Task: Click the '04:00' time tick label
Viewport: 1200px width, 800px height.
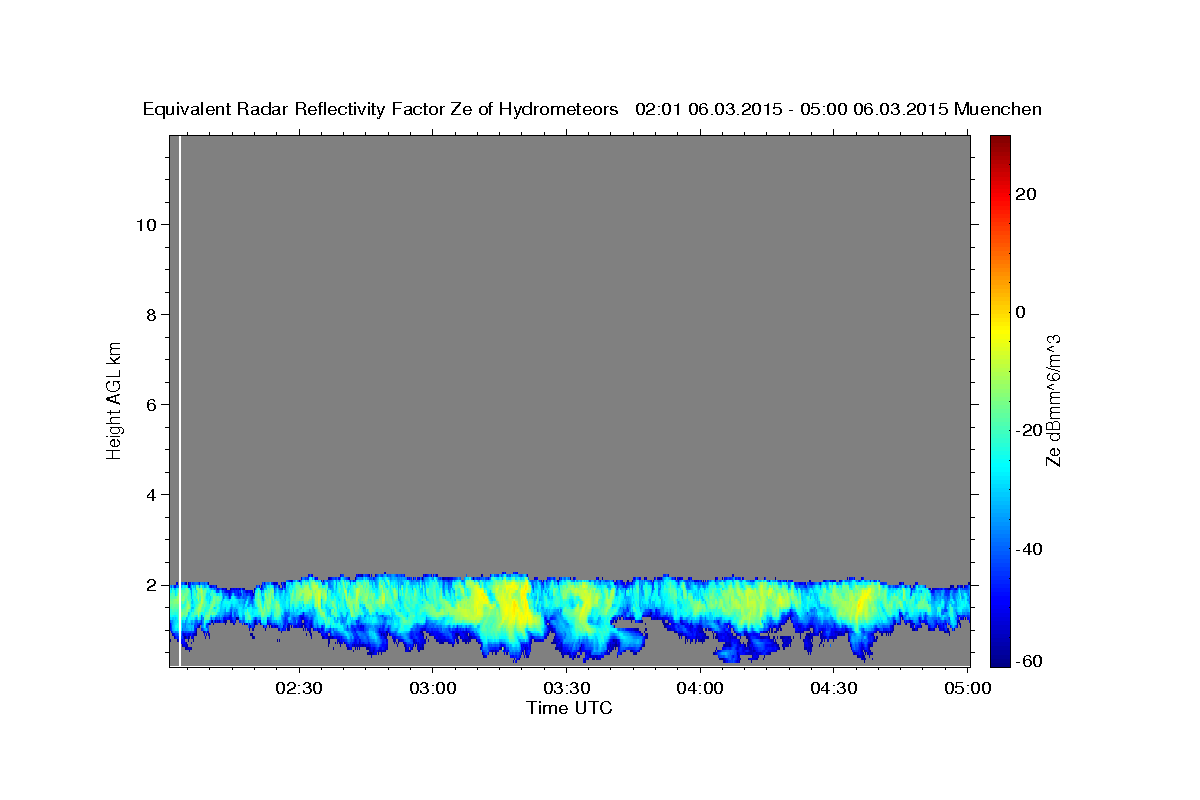Action: (700, 688)
